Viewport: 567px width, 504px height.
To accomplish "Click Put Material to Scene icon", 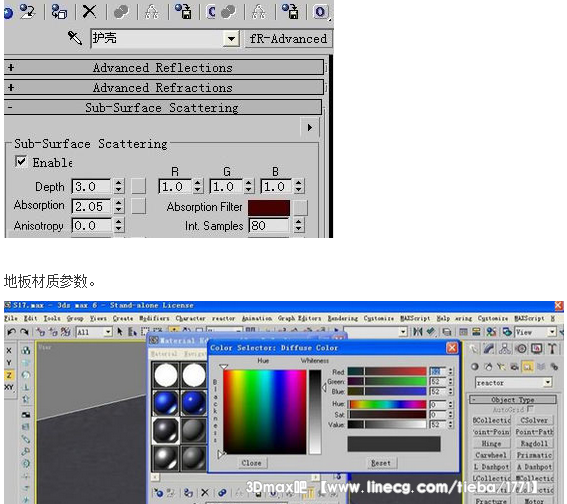I will [x=27, y=11].
